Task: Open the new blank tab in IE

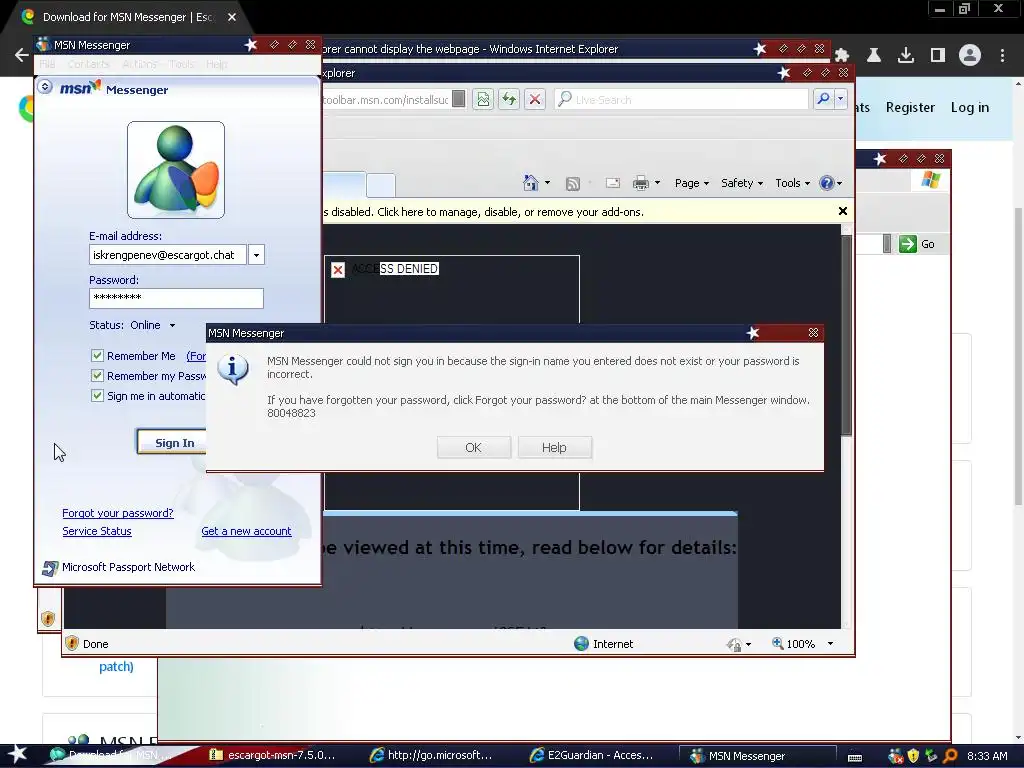Action: point(381,185)
